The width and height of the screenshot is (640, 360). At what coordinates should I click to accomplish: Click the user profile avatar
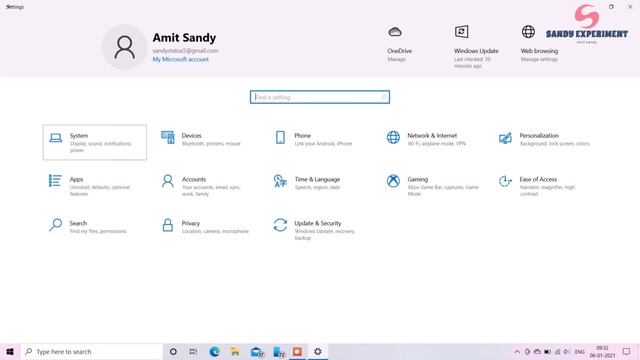click(124, 47)
